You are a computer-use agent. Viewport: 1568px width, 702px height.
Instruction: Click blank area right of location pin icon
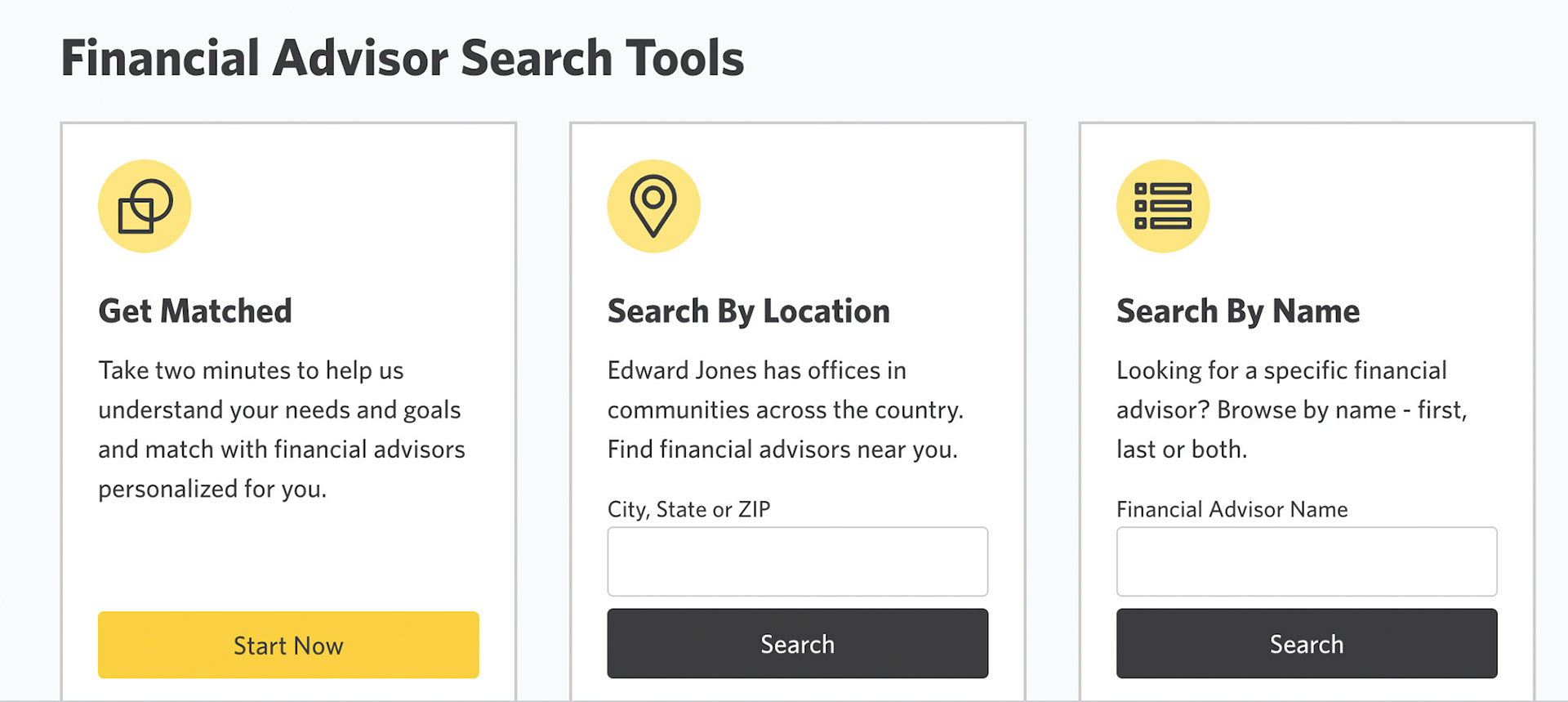(x=857, y=206)
